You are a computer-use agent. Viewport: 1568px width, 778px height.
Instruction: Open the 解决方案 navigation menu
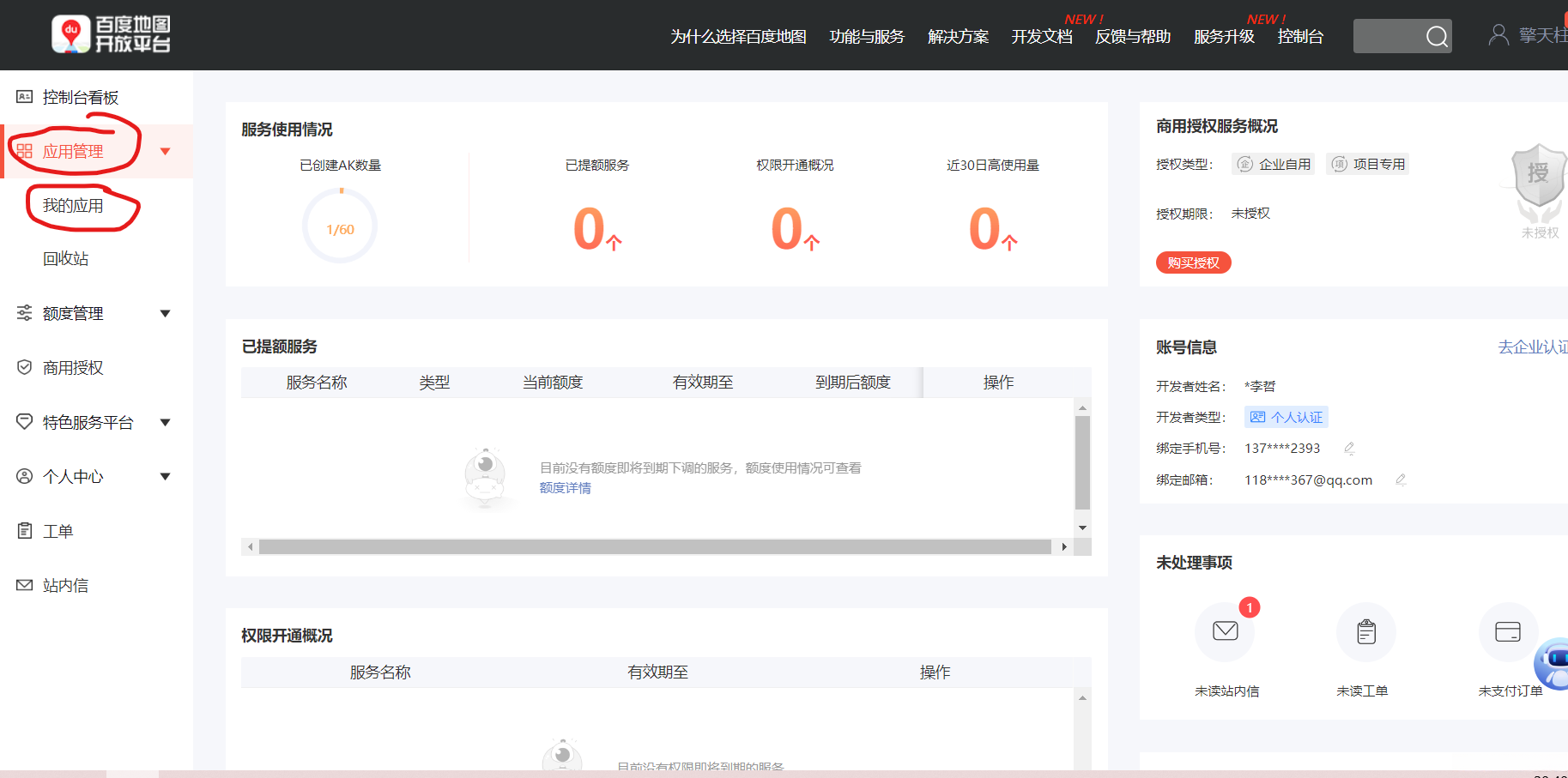click(958, 36)
